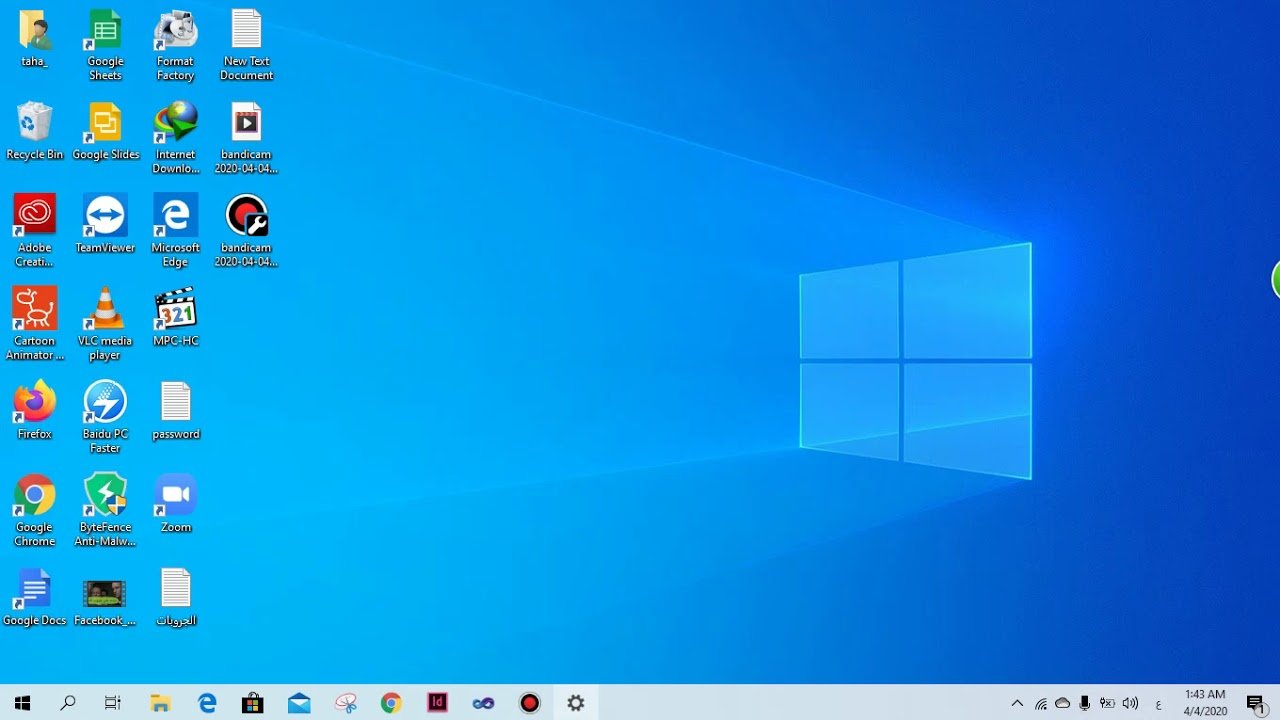
Task: Click the microphone icon in system tray
Action: (x=1085, y=703)
